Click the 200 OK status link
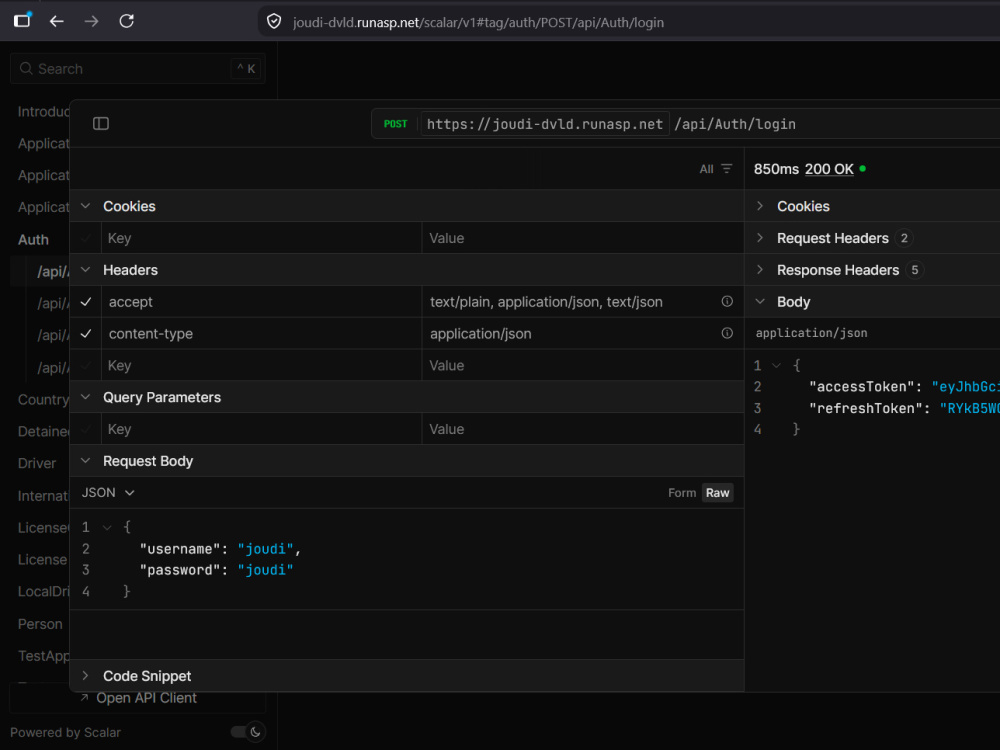The height and width of the screenshot is (750, 1000). pos(829,169)
